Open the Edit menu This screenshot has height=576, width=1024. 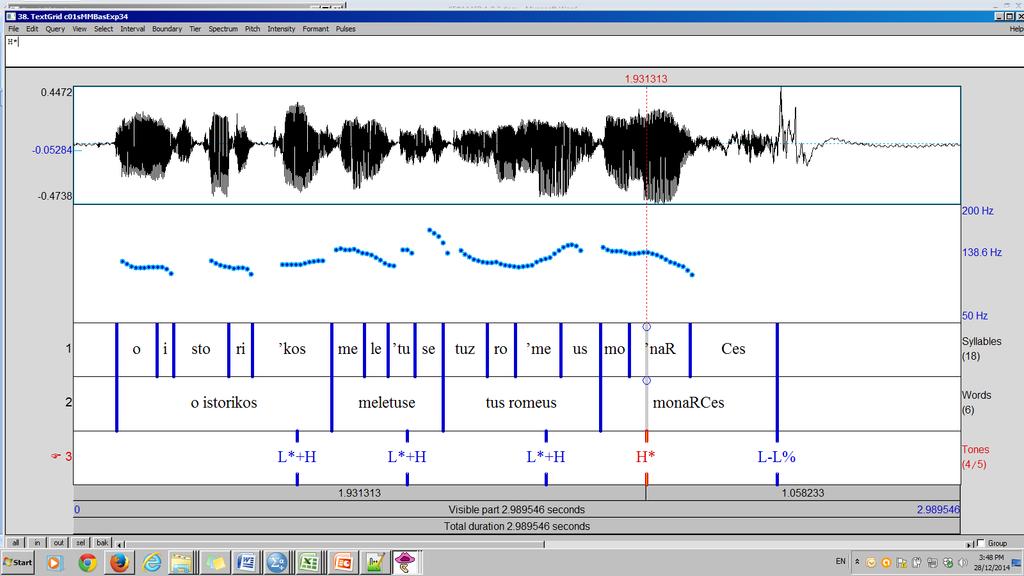click(x=32, y=29)
